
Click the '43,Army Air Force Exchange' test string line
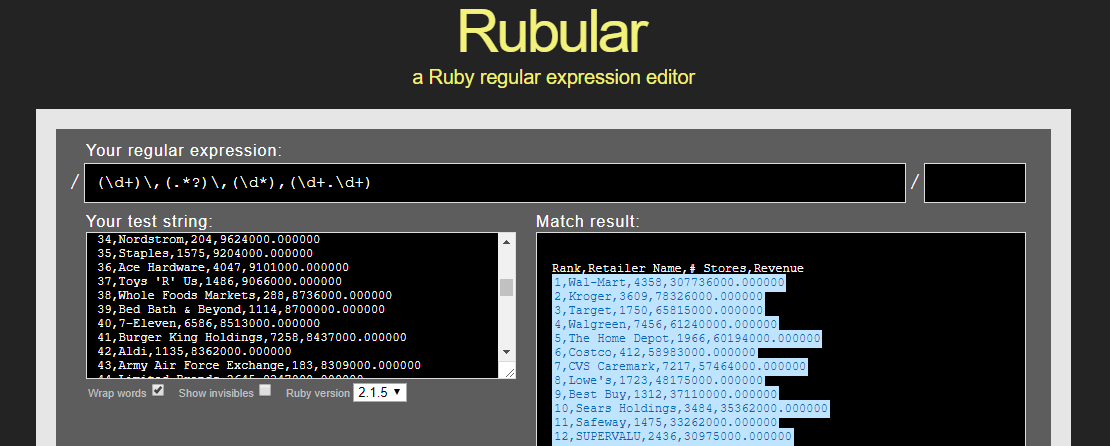(259, 365)
